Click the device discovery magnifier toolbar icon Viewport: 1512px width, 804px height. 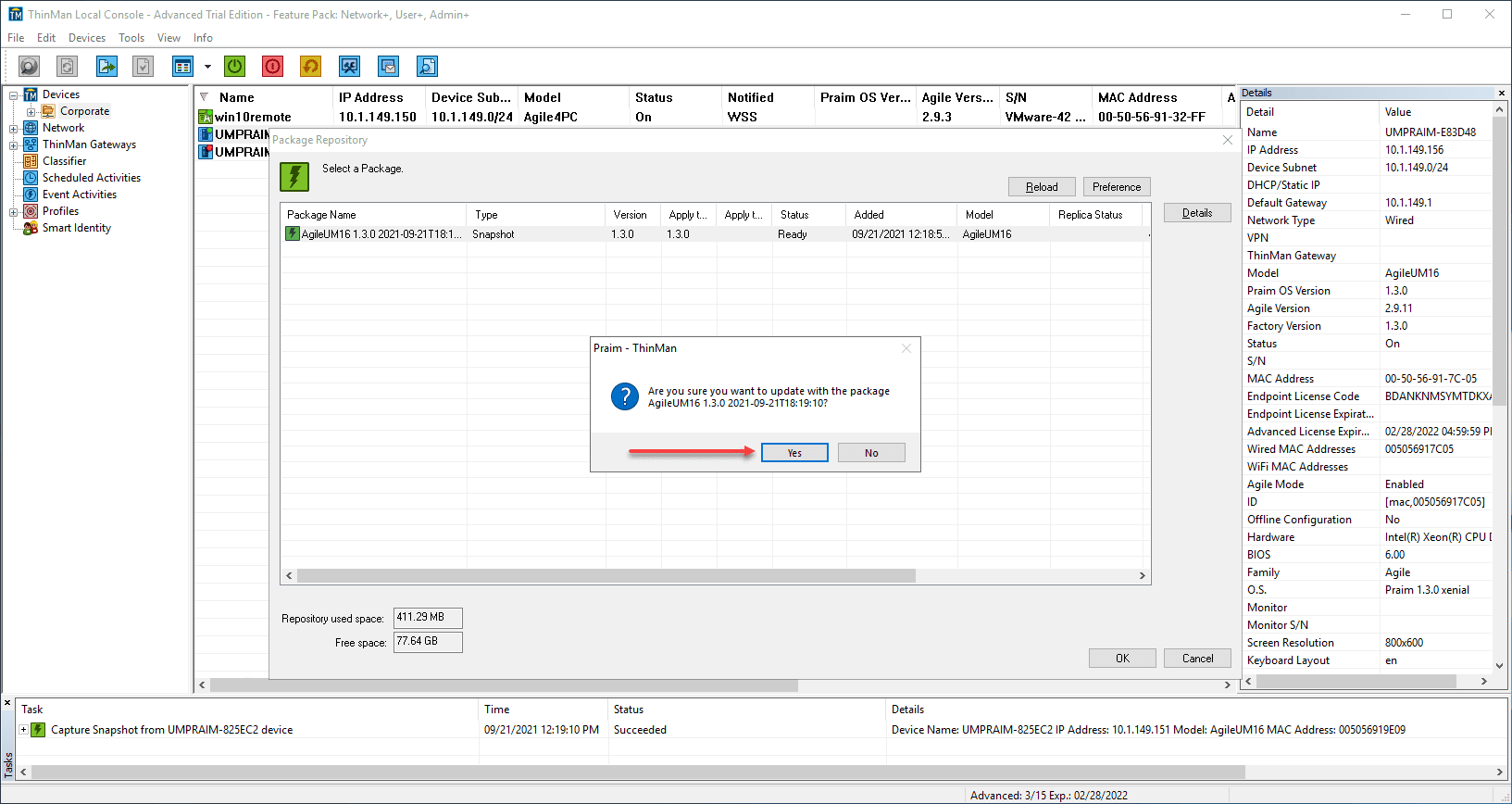[x=30, y=67]
